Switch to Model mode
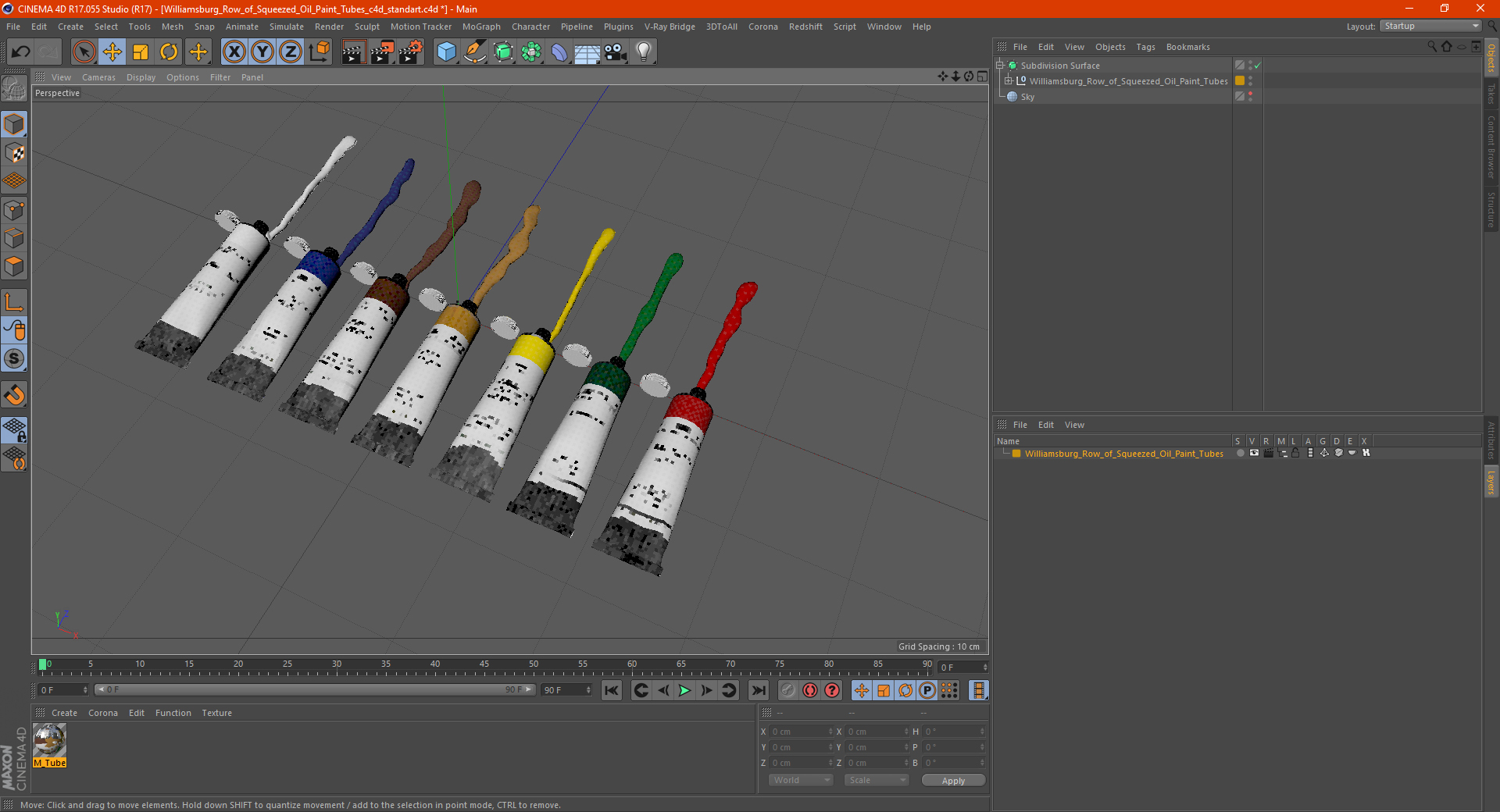1500x812 pixels. pos(14,125)
